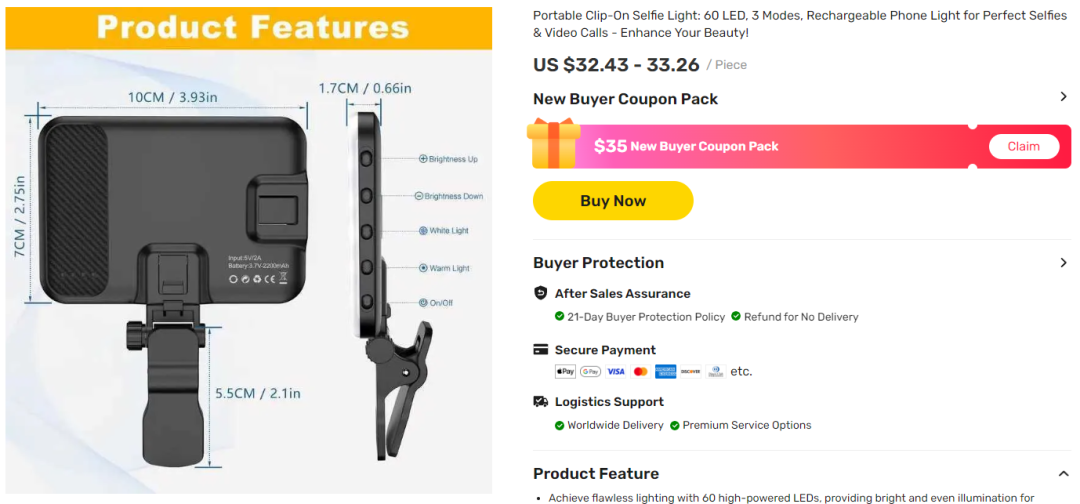Claim the $35 coupon pack
The width and height of the screenshot is (1080, 504).
click(1023, 146)
